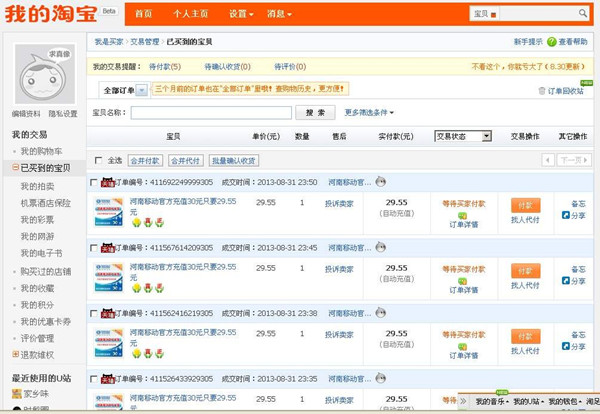Screen dimensions: 600x414
Task: Click the 合并付款 button
Action: pyautogui.click(x=145, y=160)
